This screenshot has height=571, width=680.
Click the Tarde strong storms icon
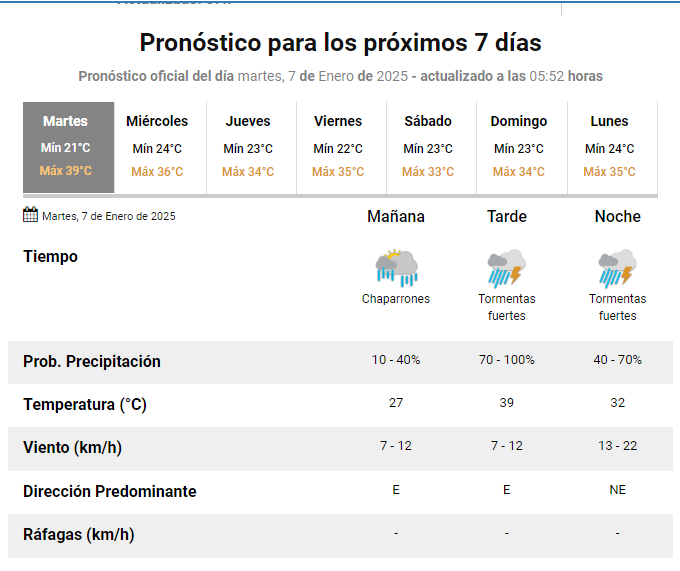(x=507, y=268)
